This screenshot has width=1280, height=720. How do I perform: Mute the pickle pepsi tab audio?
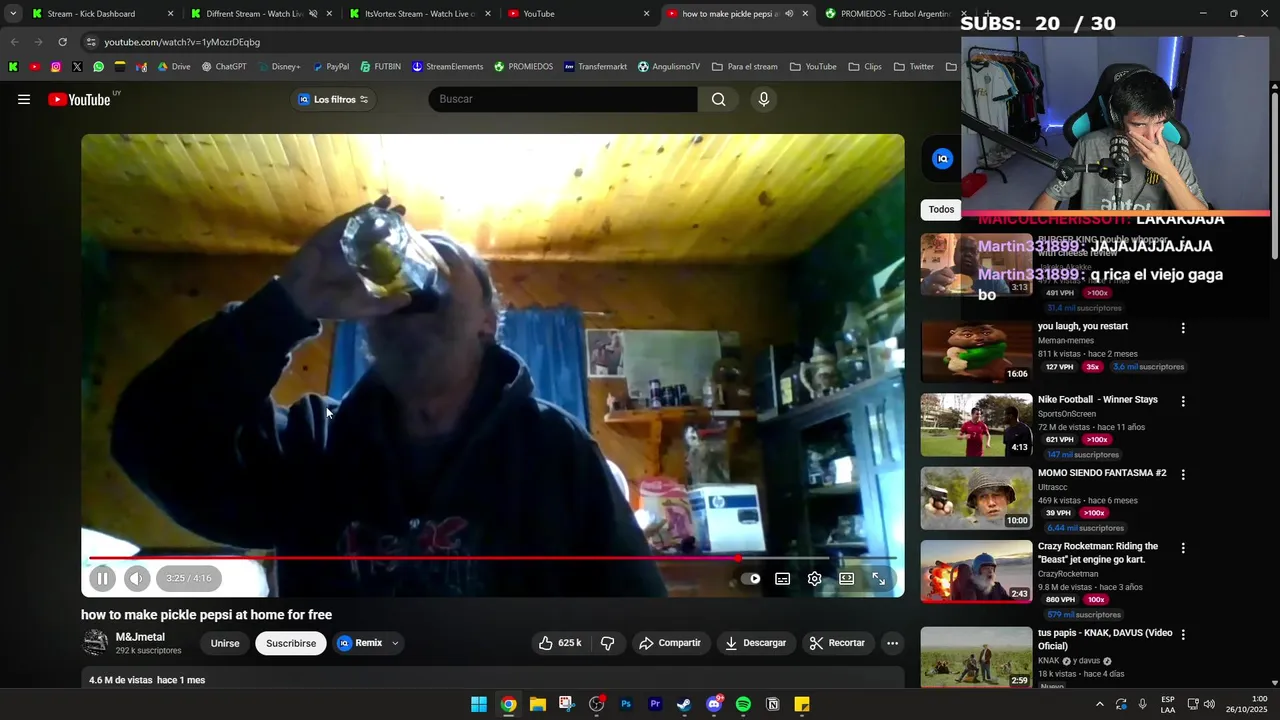[x=789, y=14]
